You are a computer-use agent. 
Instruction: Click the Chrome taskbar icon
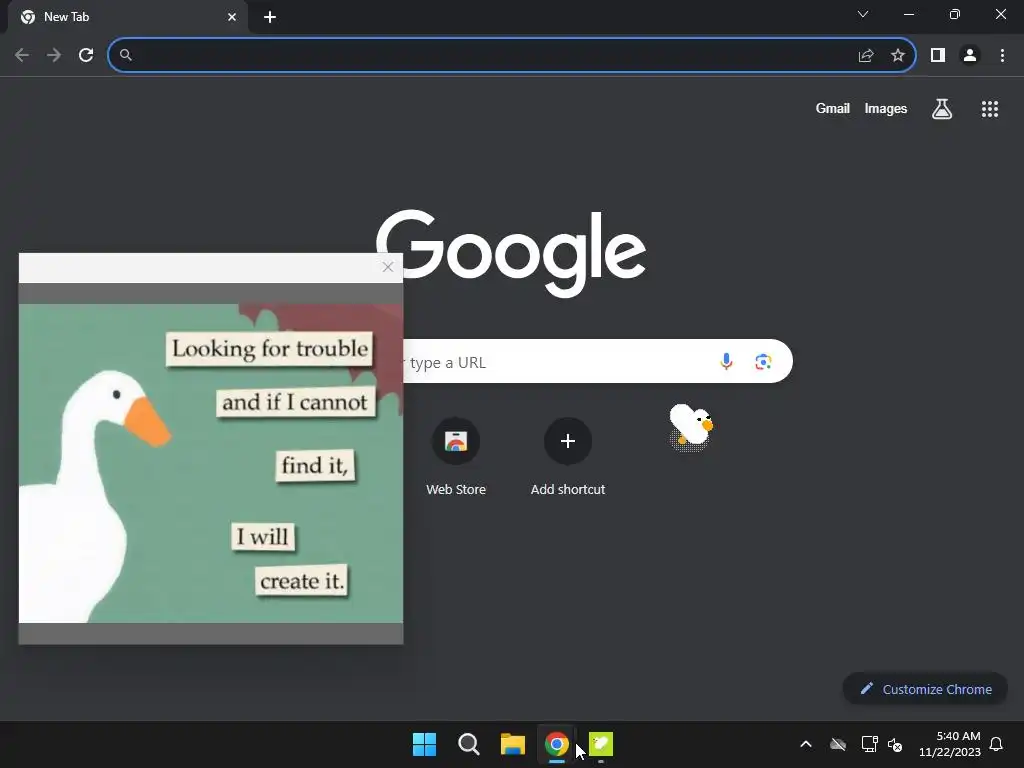(x=556, y=744)
